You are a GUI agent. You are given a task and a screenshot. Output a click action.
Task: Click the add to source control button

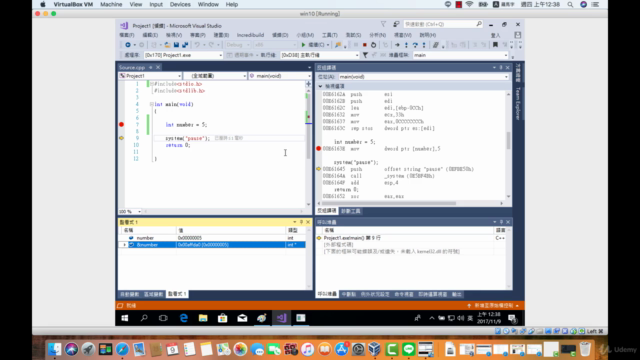click(493, 306)
